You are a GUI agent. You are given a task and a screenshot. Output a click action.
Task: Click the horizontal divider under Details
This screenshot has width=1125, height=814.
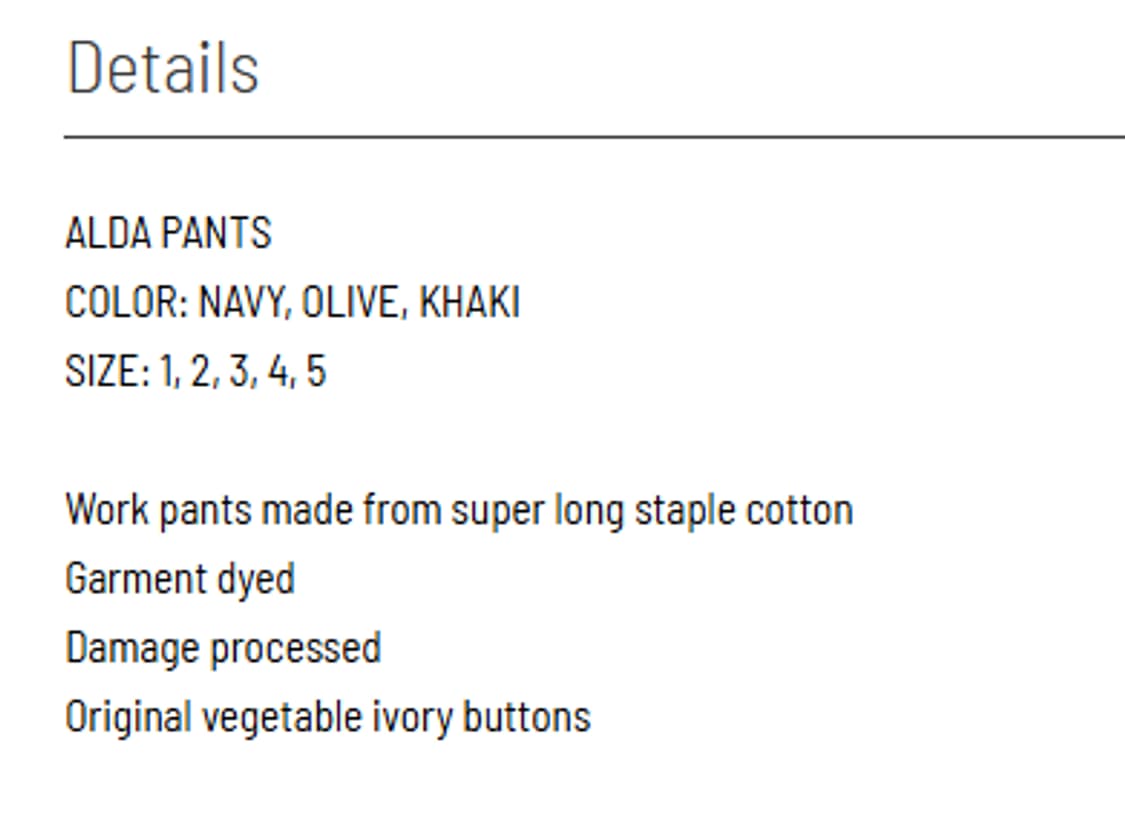coord(594,136)
